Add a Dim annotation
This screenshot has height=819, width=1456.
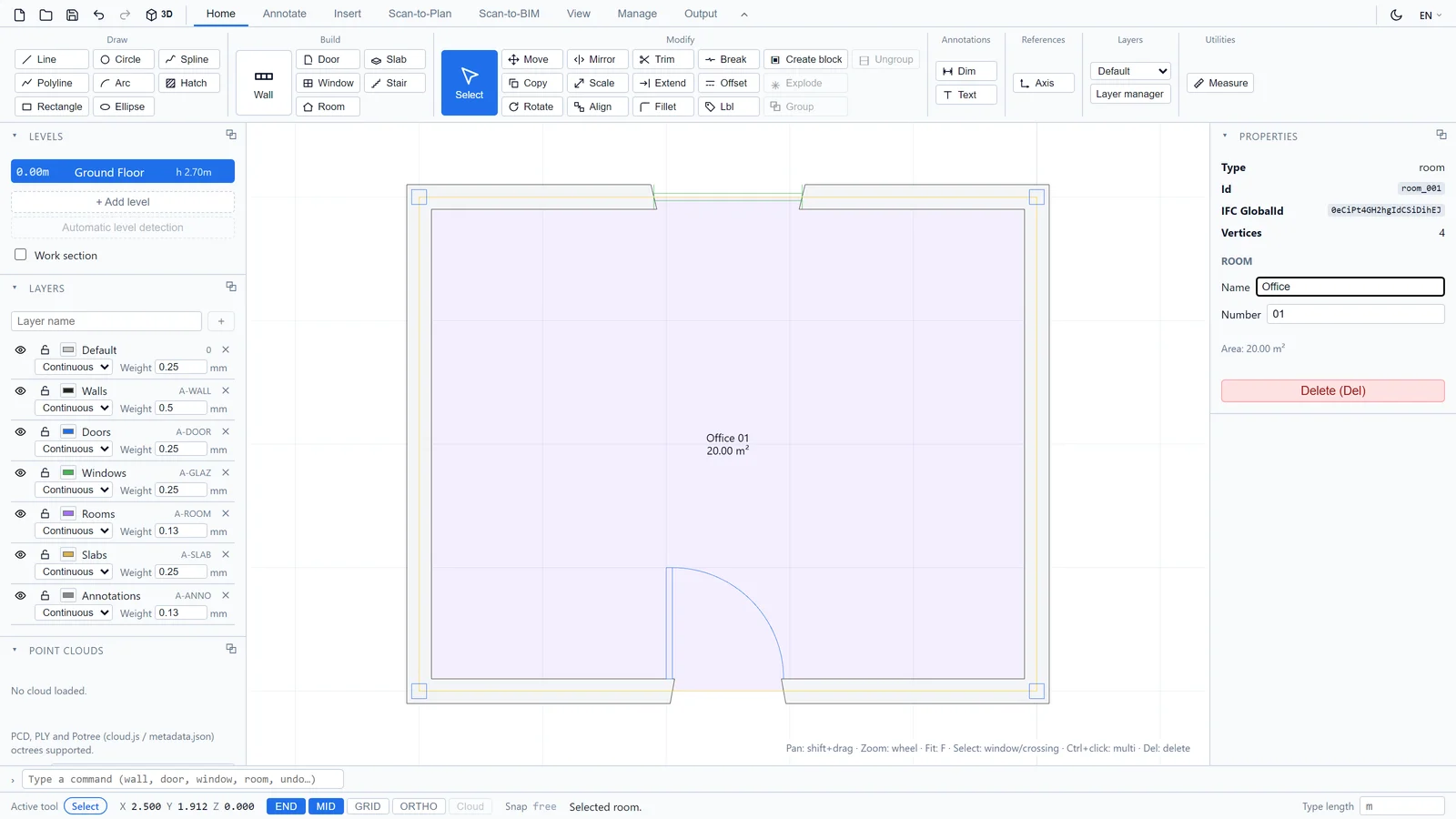pos(966,71)
